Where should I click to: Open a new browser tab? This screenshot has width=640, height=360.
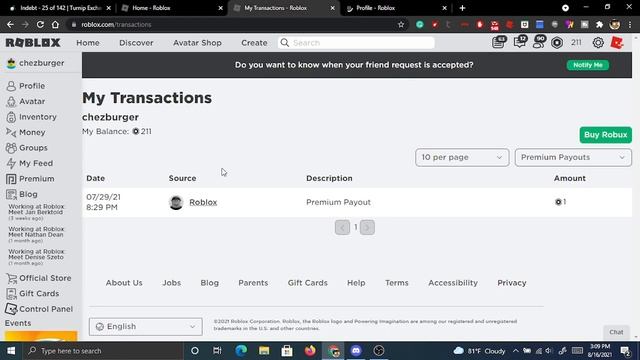[x=462, y=8]
